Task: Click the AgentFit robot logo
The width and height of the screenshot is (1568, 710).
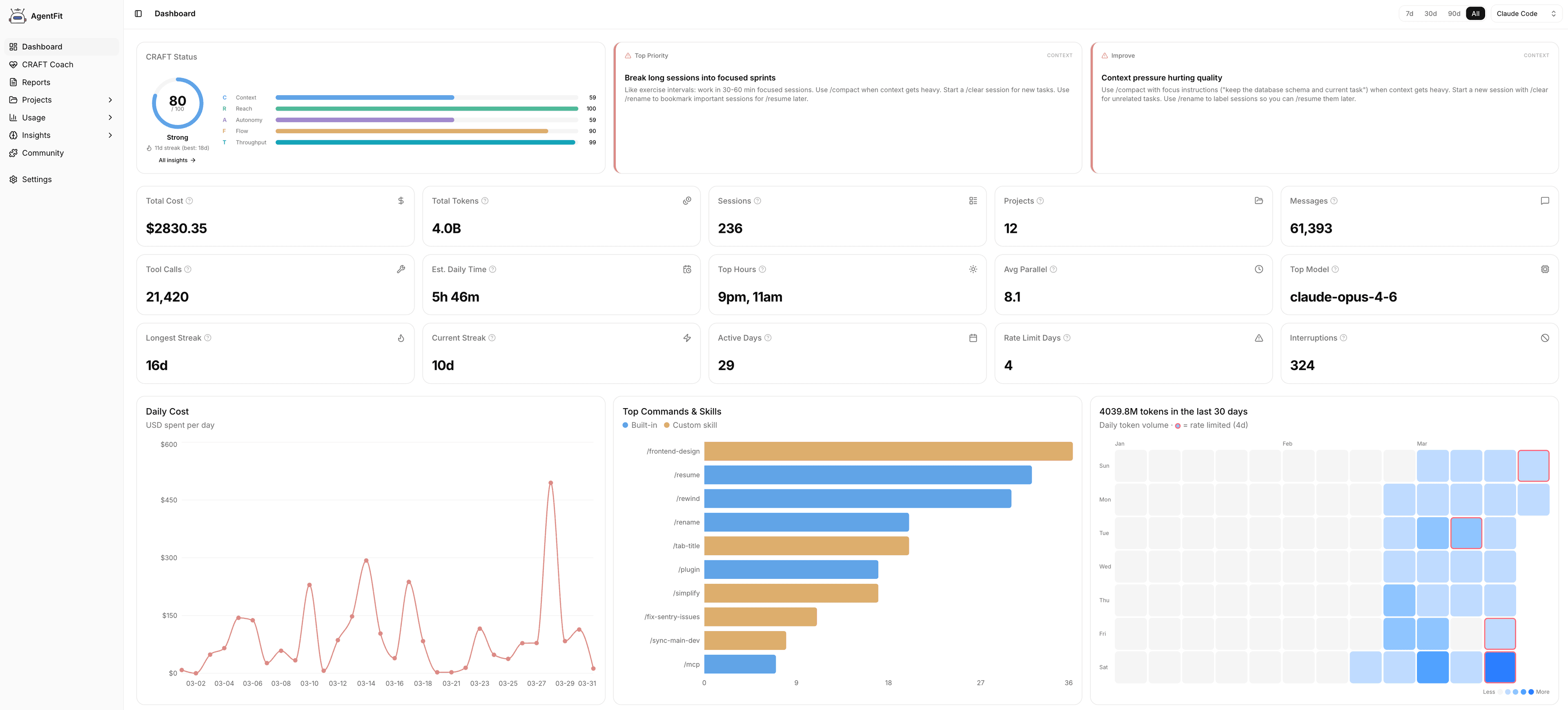Action: [x=18, y=15]
